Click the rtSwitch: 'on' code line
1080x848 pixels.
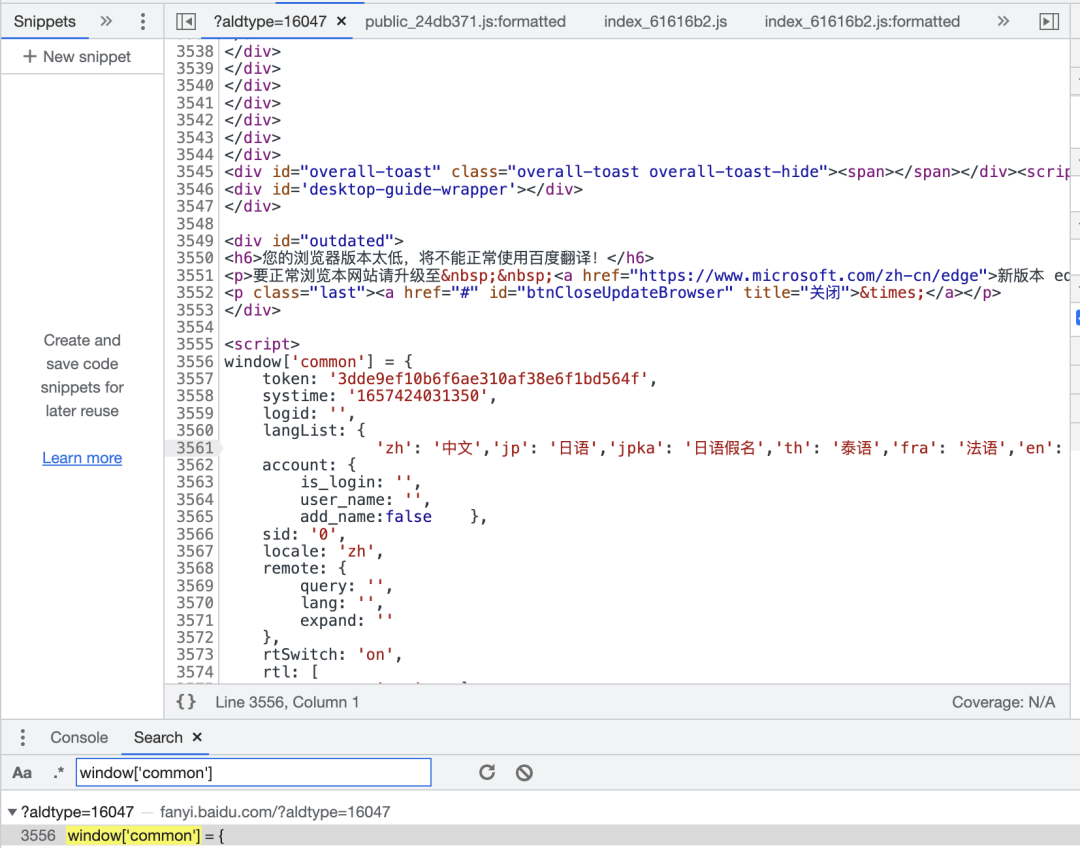[333, 654]
